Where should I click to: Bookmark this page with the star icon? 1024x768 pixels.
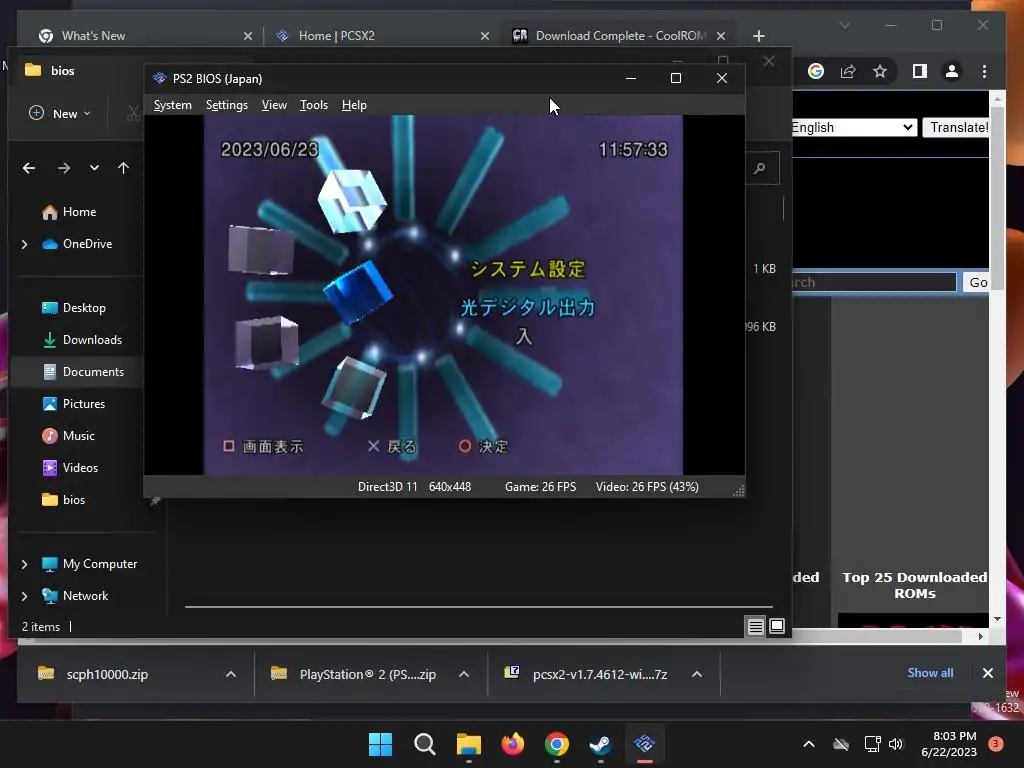pos(880,71)
